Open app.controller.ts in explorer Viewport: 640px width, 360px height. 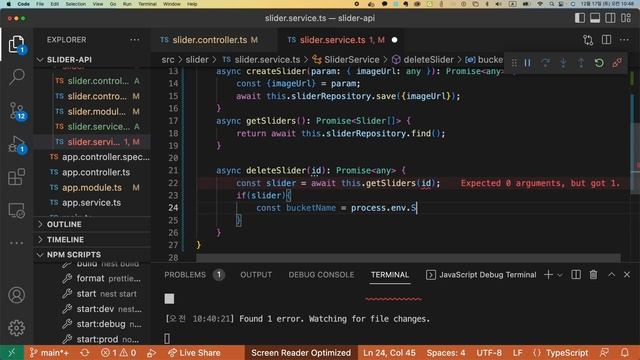point(96,172)
